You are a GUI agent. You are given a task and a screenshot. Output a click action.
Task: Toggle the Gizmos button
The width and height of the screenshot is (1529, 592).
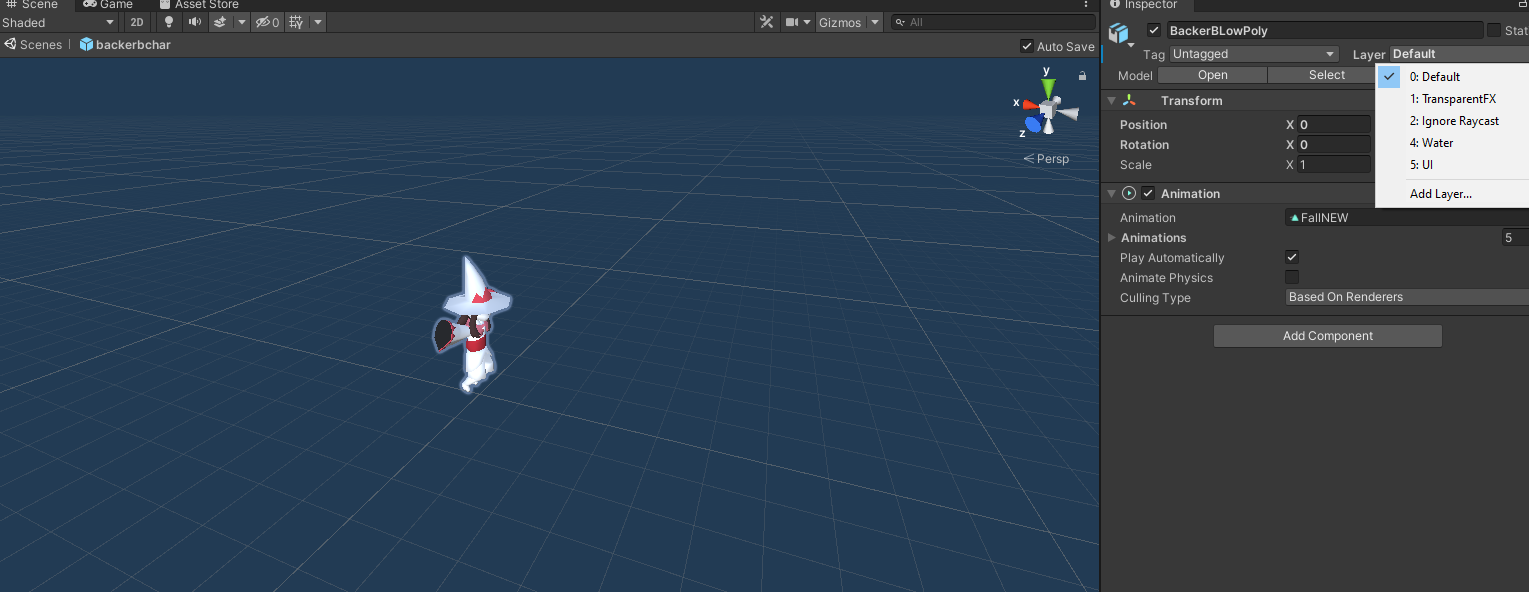click(839, 22)
